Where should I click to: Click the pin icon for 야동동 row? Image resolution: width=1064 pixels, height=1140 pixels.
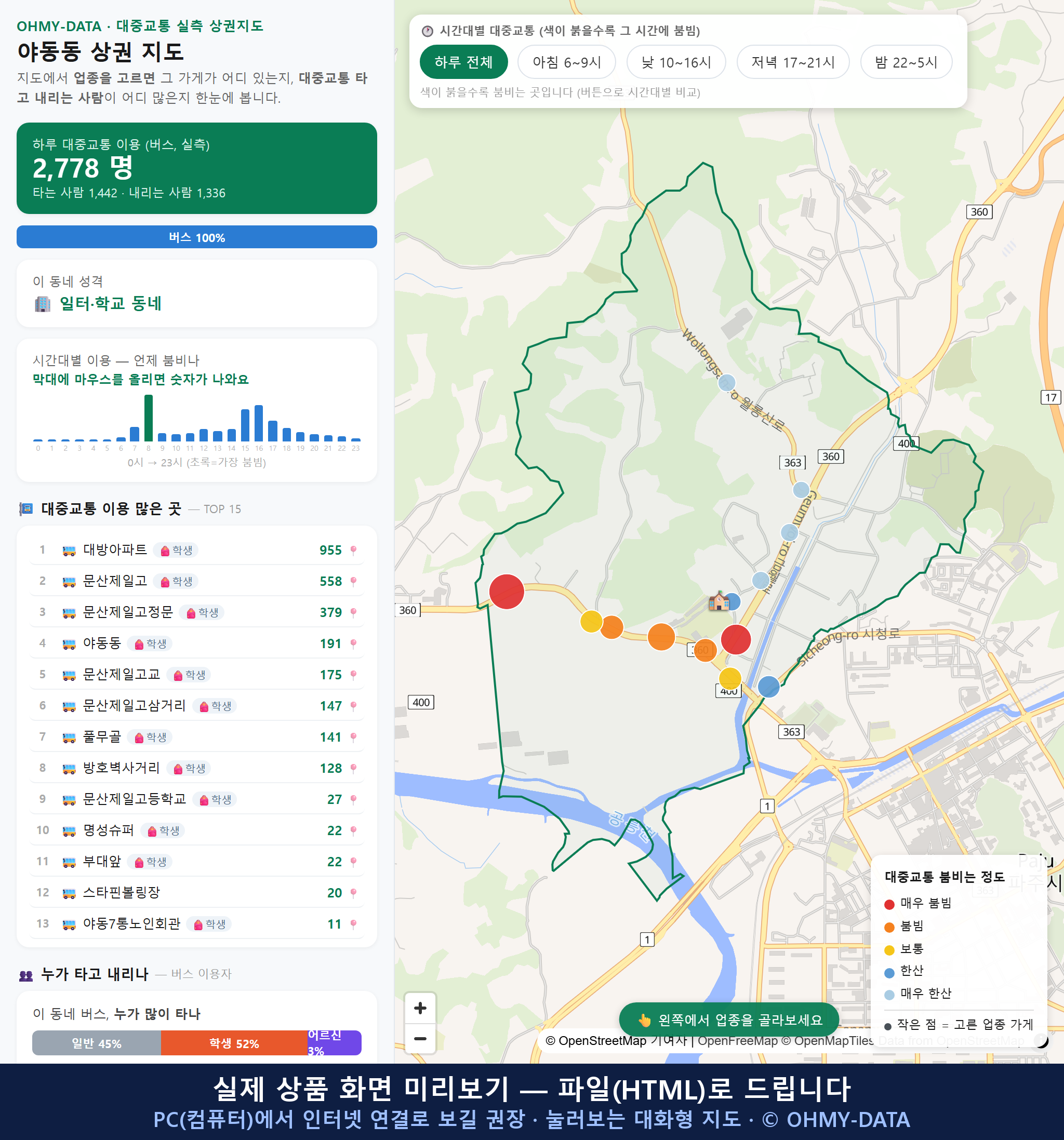(353, 643)
